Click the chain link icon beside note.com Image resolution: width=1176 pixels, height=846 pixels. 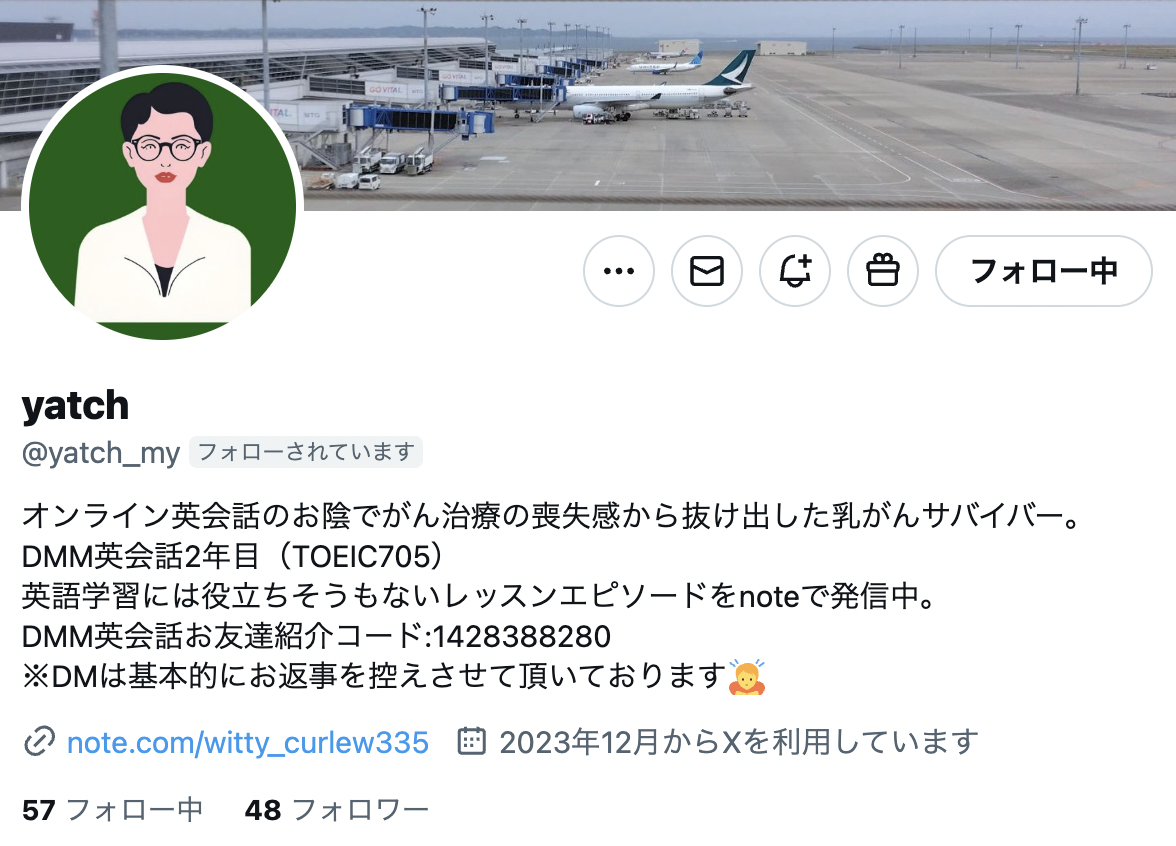[x=39, y=742]
